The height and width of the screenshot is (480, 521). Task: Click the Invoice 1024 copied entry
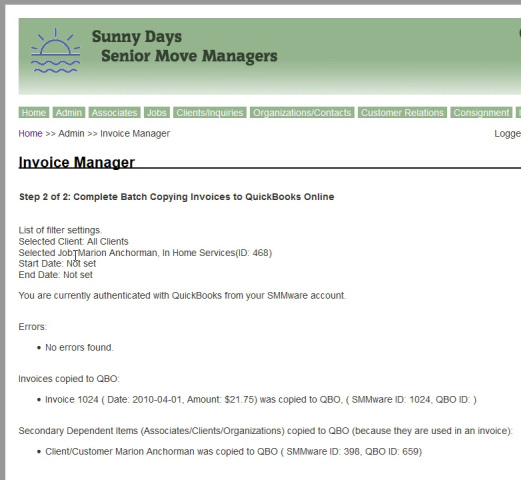coord(261,399)
